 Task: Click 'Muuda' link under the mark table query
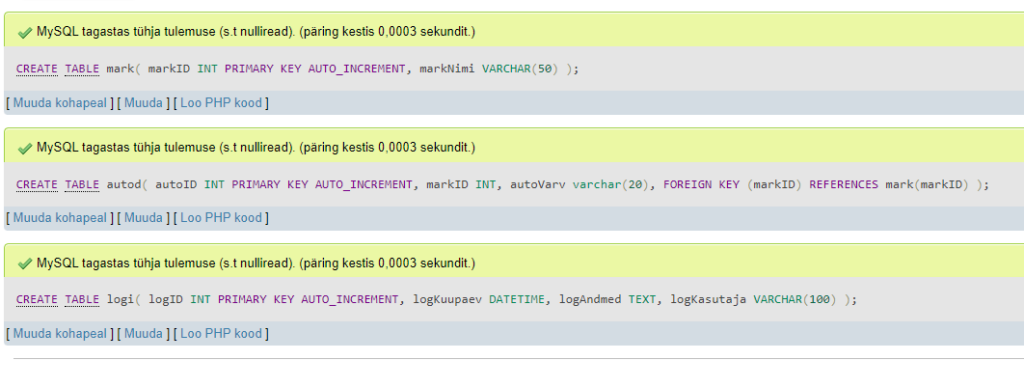143,103
